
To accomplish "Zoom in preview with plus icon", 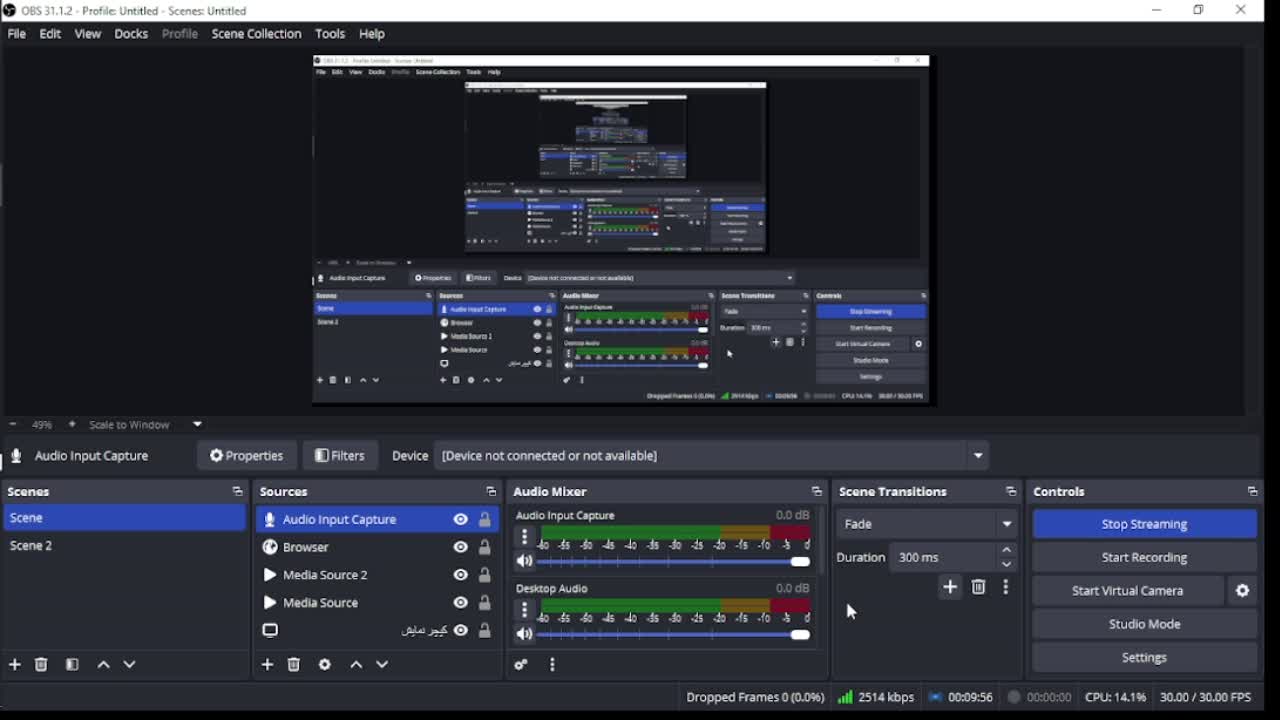I will (71, 424).
